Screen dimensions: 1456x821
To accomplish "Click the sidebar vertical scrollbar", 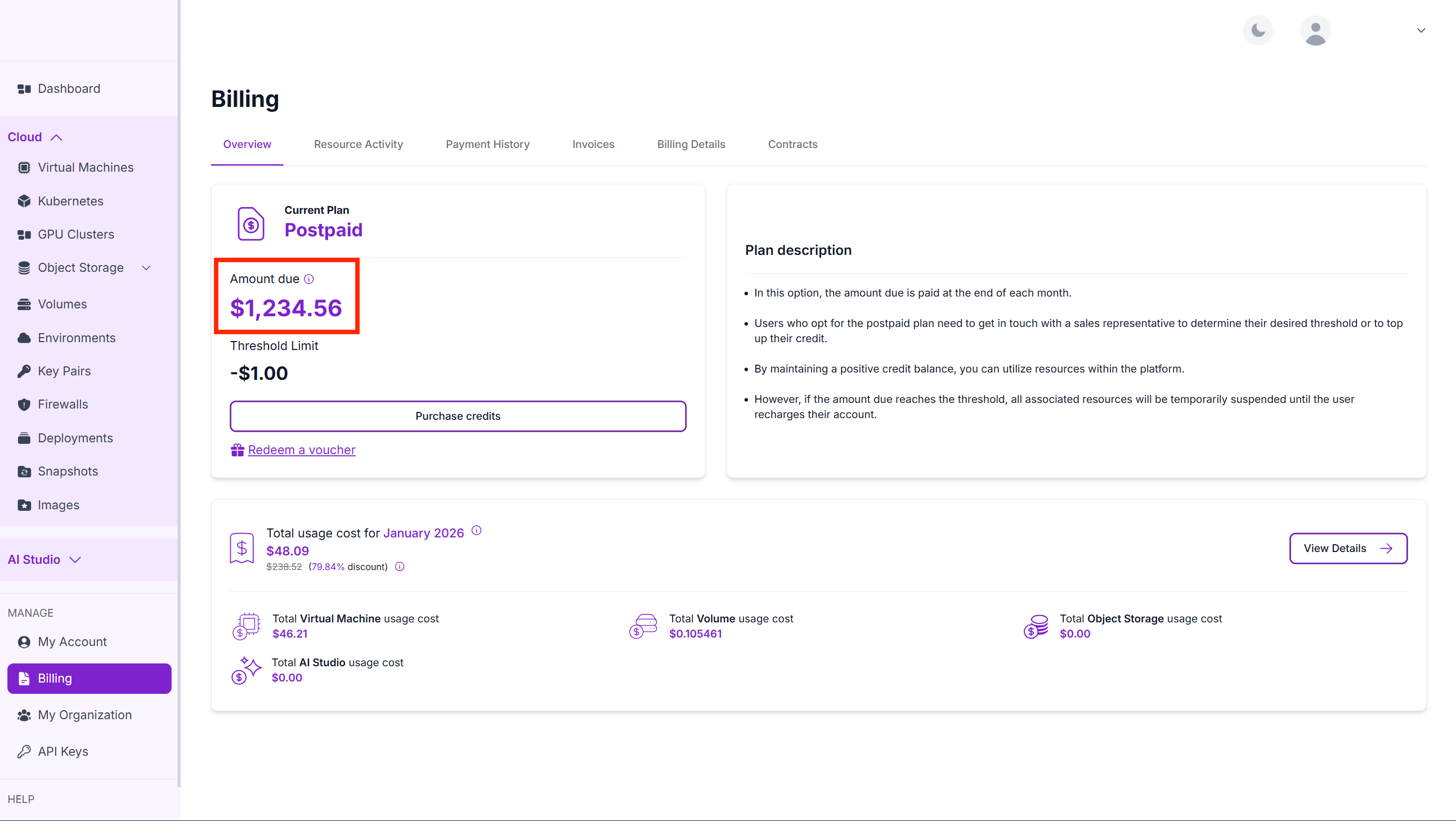I will coord(179,393).
